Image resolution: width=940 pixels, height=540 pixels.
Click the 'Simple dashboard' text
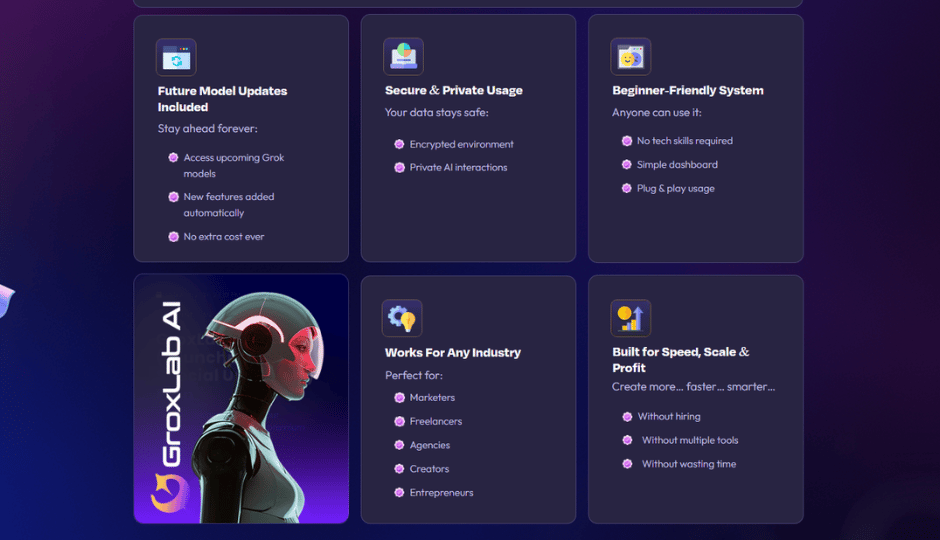(x=677, y=164)
